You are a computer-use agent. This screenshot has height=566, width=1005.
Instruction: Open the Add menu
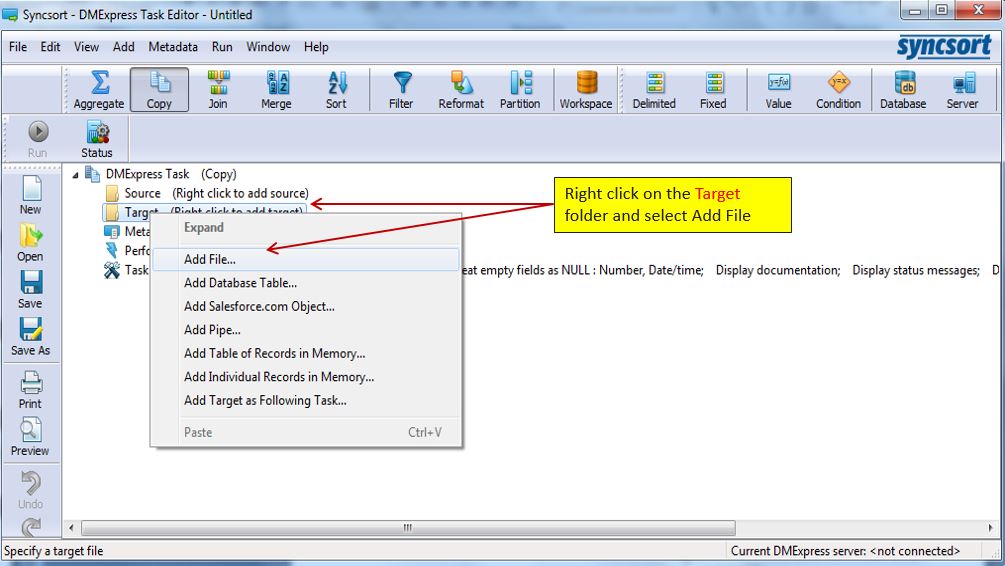pos(124,47)
